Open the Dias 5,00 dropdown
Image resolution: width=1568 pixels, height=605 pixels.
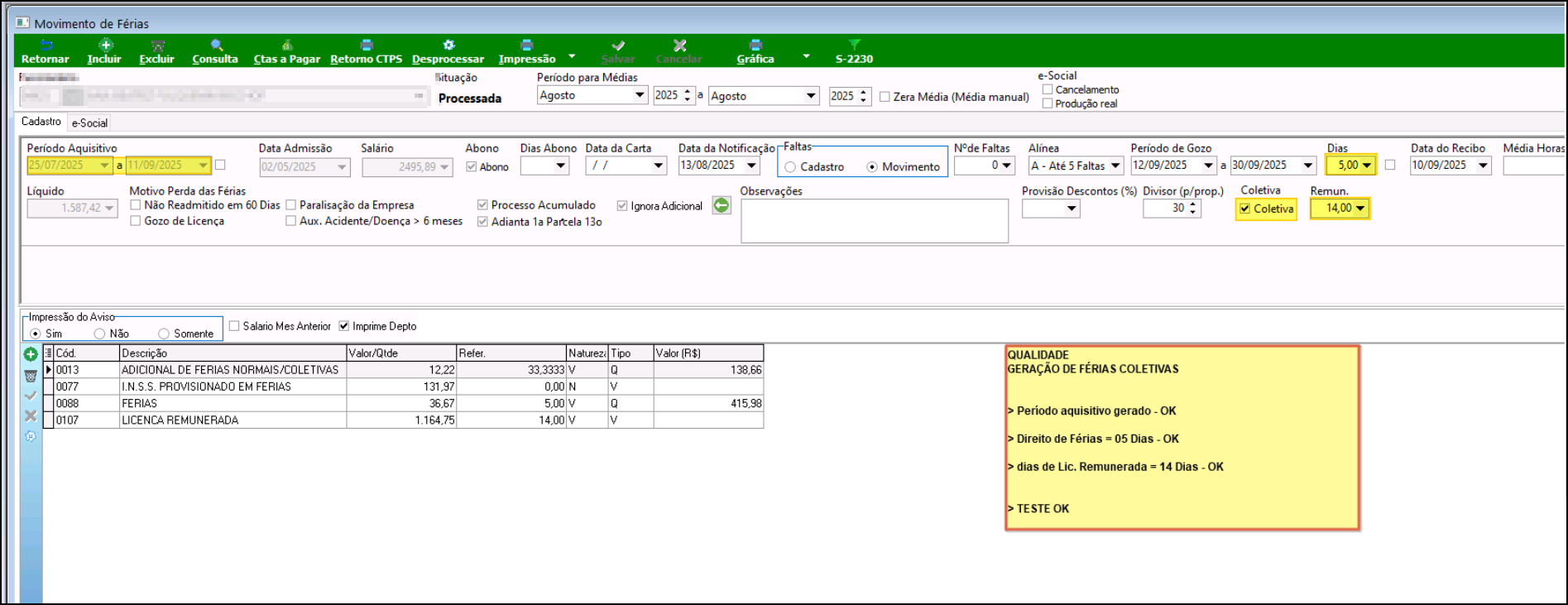point(1366,166)
